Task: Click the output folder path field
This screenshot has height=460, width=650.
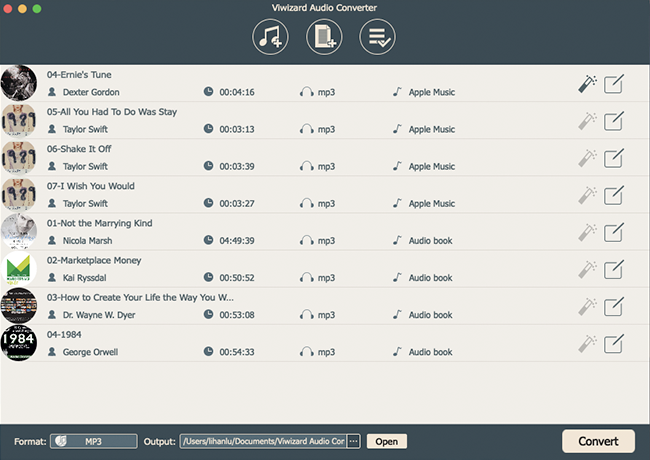Action: pos(263,441)
